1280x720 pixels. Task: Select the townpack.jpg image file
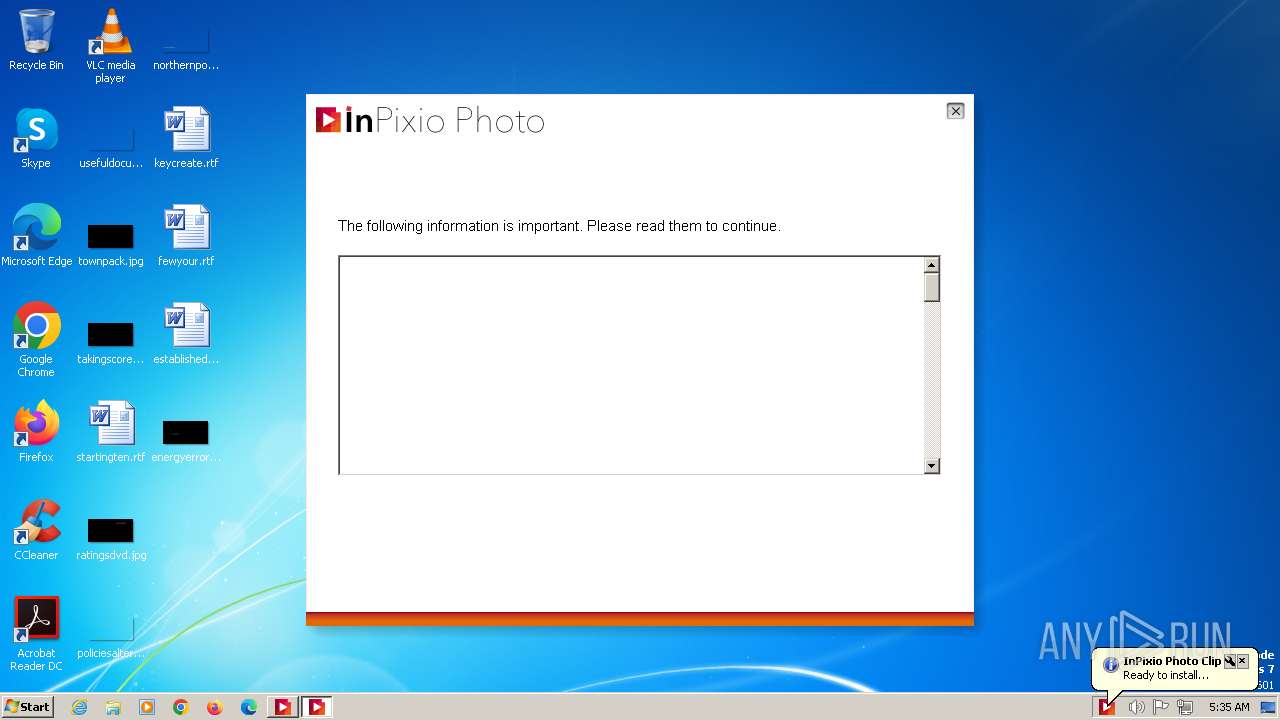tap(110, 244)
